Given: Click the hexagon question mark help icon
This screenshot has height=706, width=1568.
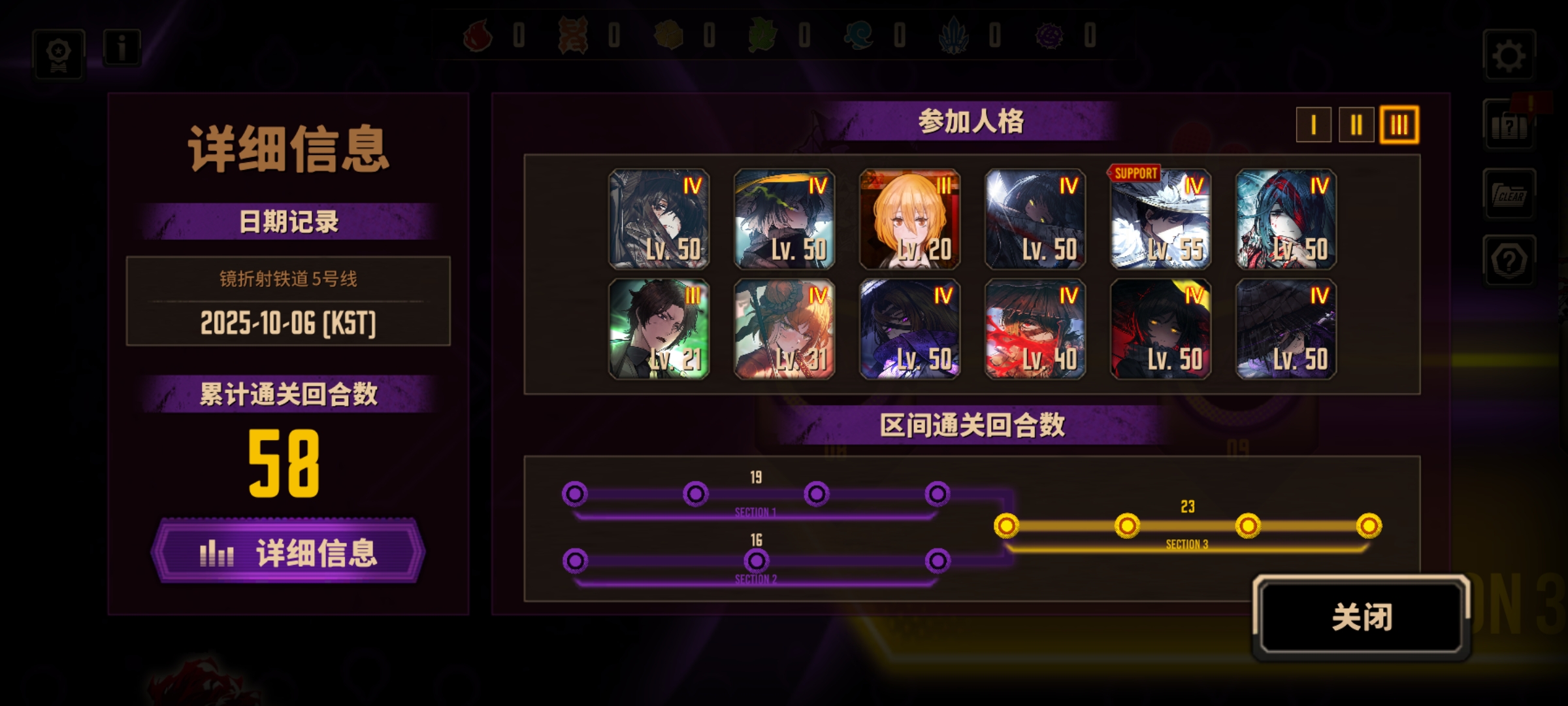Looking at the screenshot, I should (x=1509, y=260).
